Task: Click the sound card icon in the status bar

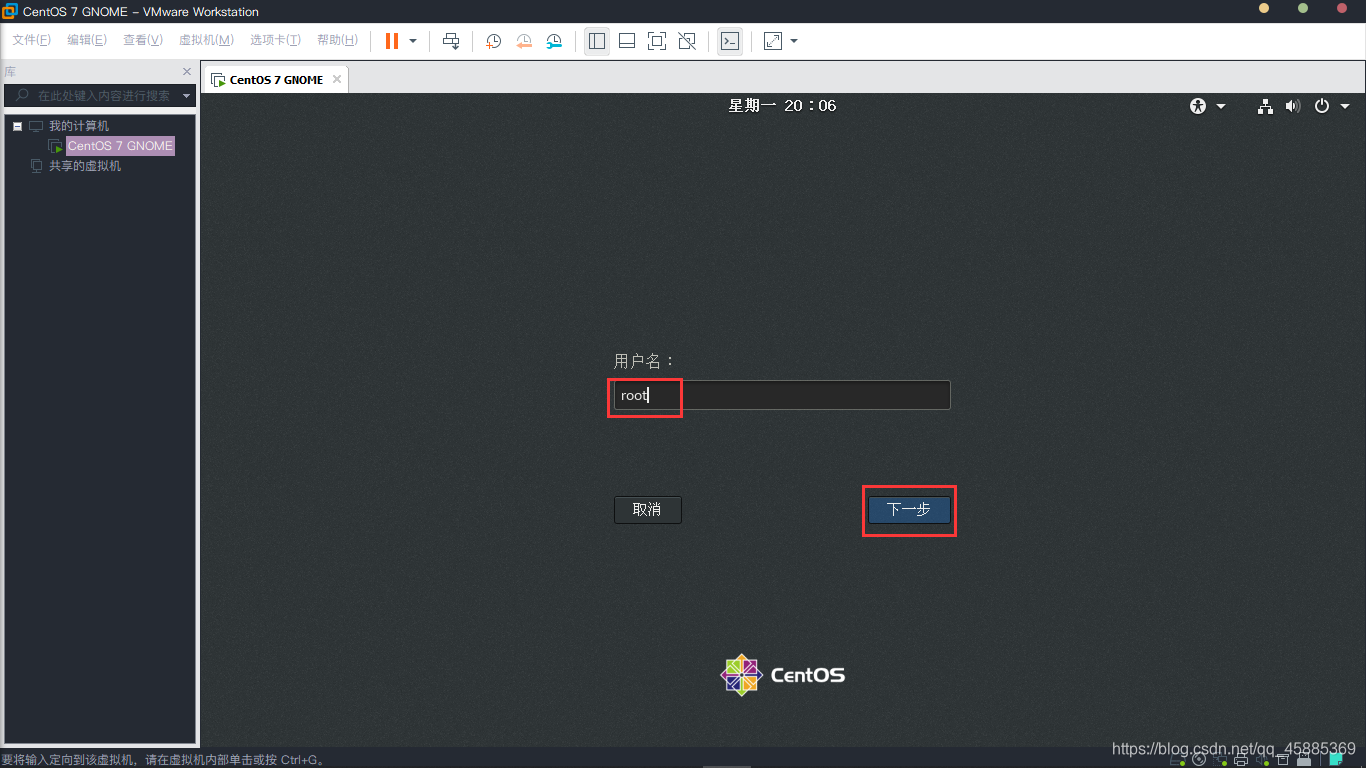Action: [1262, 759]
